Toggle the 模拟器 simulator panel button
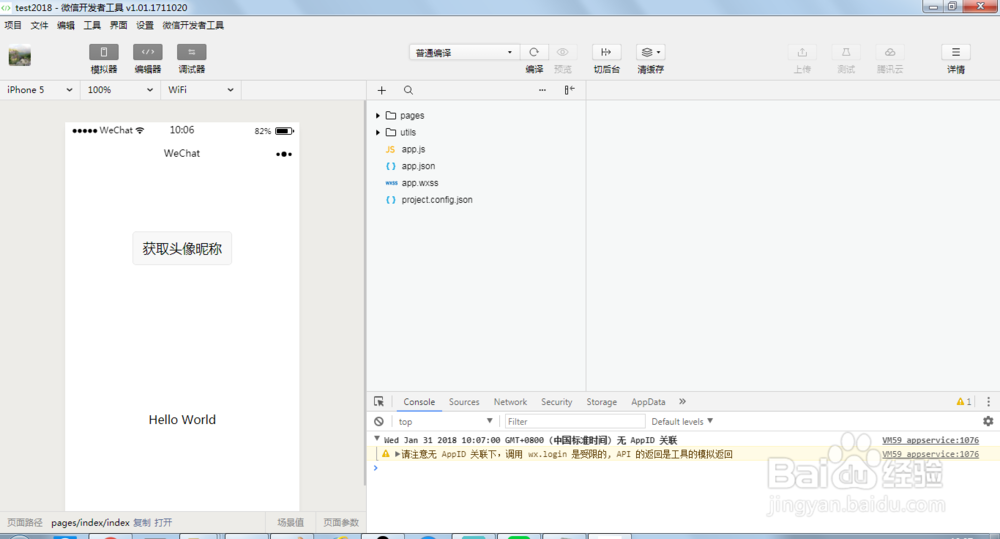 (104, 52)
